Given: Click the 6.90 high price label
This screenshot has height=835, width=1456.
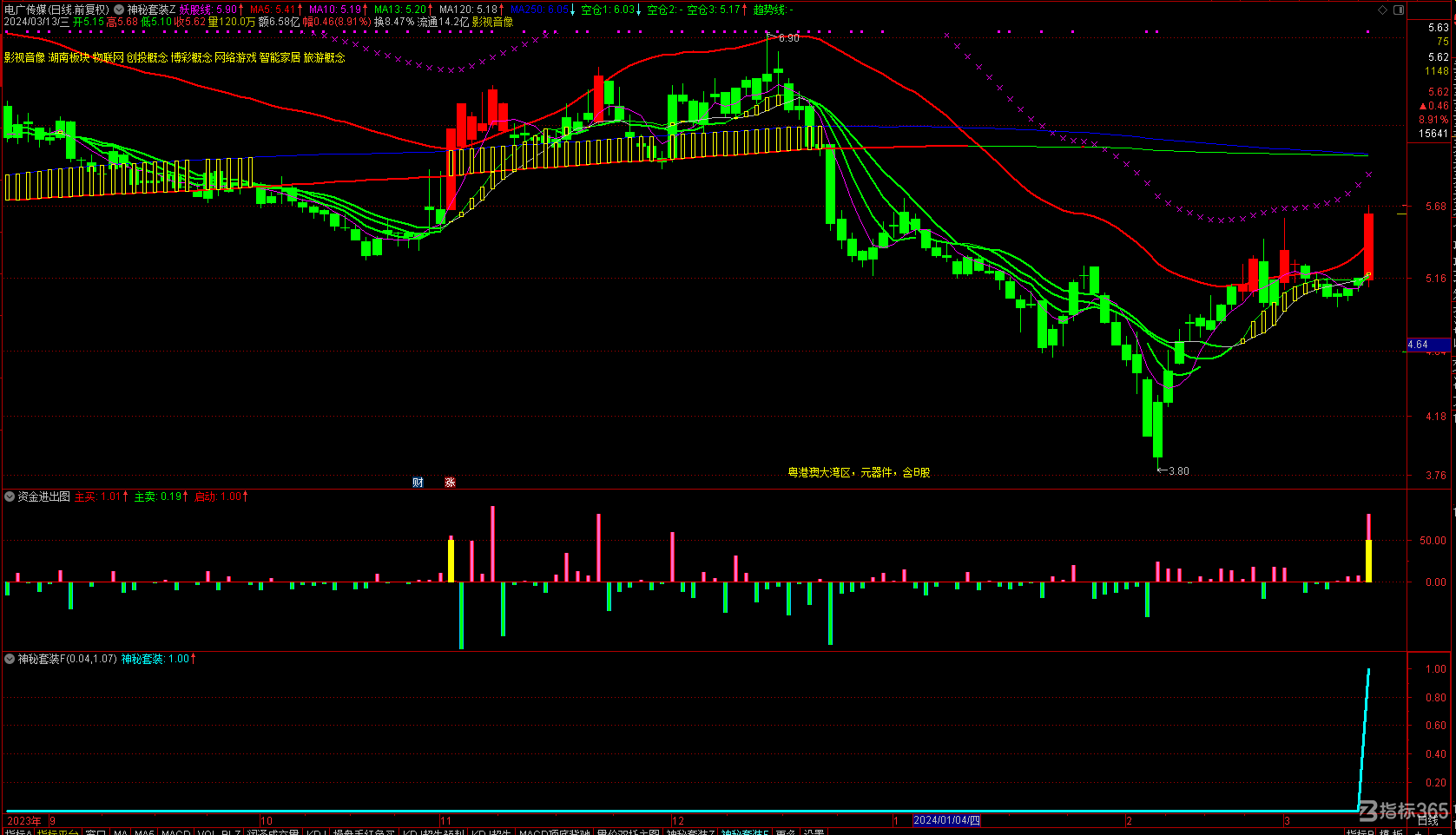Looking at the screenshot, I should tap(788, 38).
